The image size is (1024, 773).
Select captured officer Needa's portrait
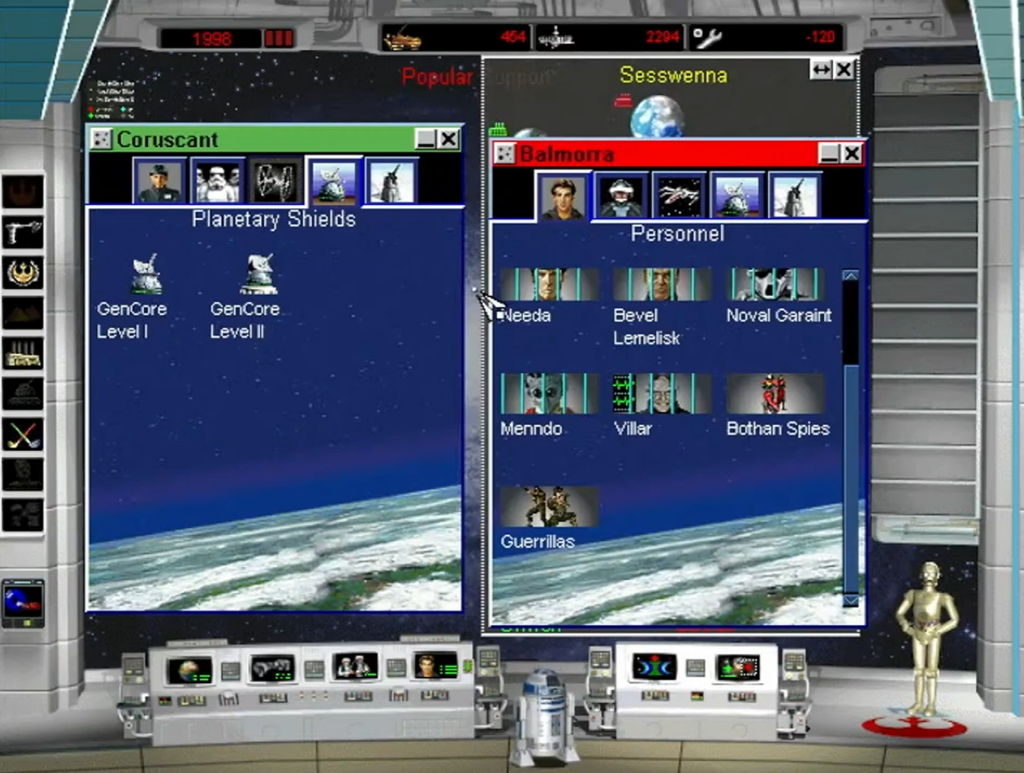[x=549, y=284]
